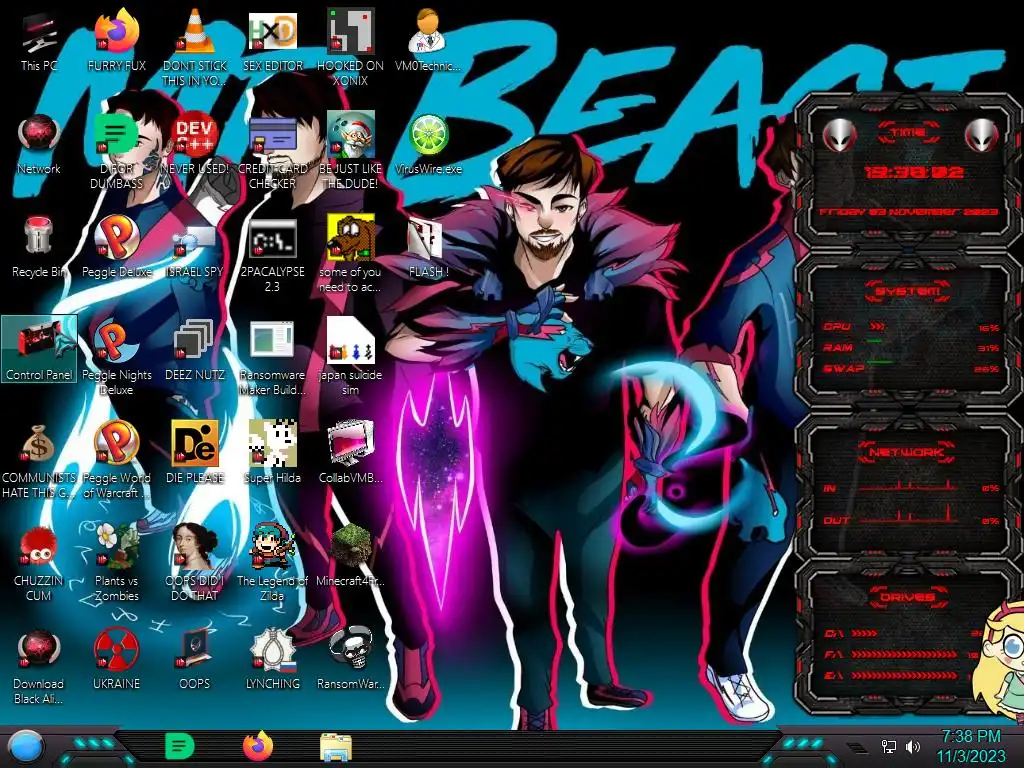Image resolution: width=1024 pixels, height=768 pixels.
Task: Open the green chat-bubble desktop shortcut
Action: [116, 152]
